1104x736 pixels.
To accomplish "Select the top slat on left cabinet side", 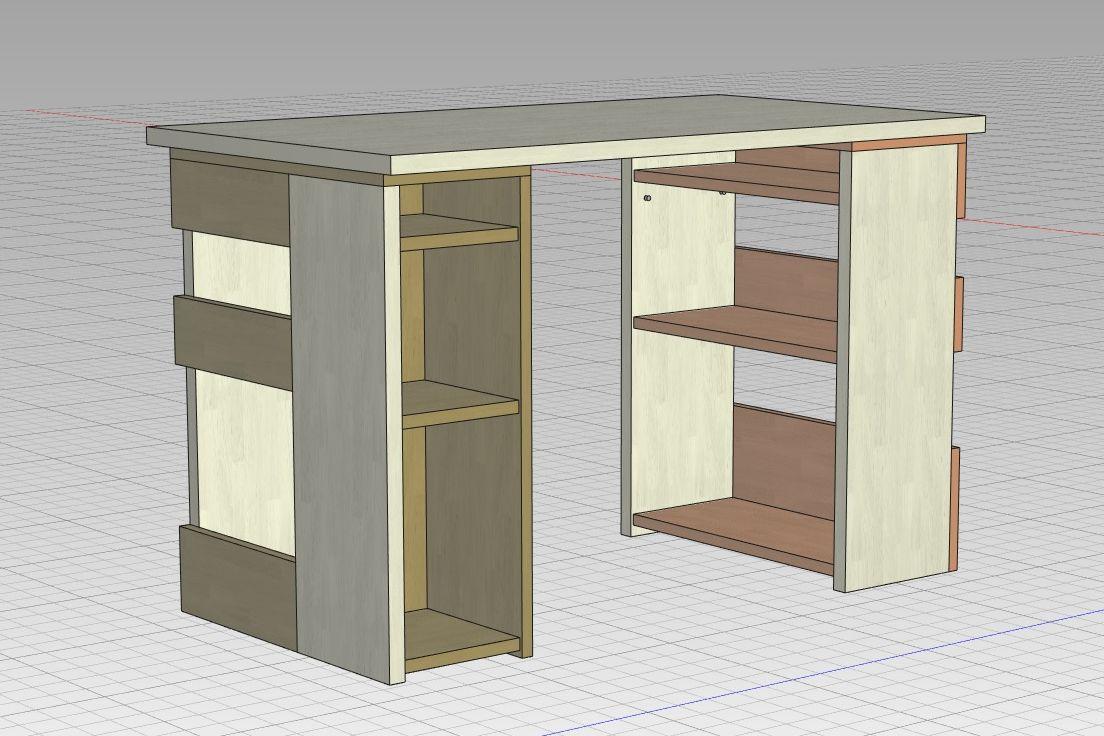I will pyautogui.click(x=231, y=200).
